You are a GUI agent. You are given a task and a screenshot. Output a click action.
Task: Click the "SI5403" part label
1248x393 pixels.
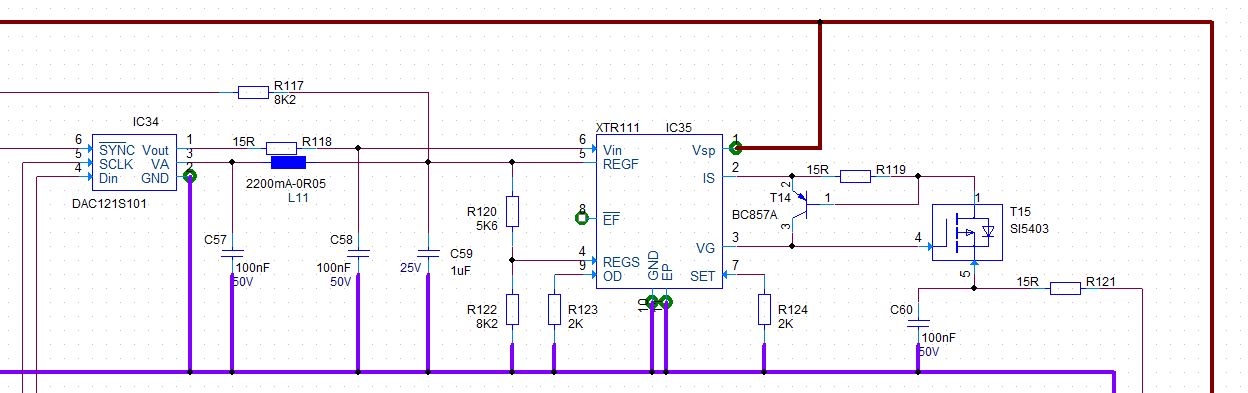(x=1029, y=228)
